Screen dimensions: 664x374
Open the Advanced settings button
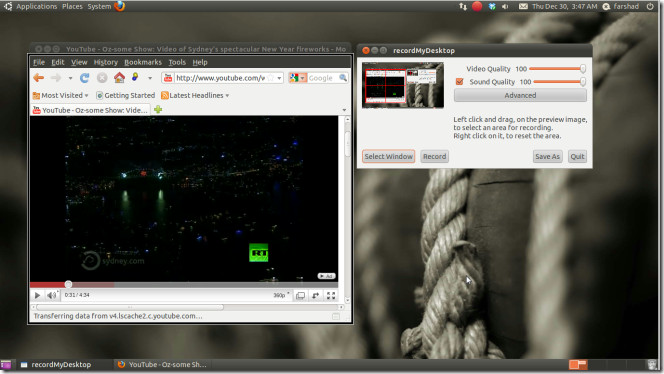520,95
